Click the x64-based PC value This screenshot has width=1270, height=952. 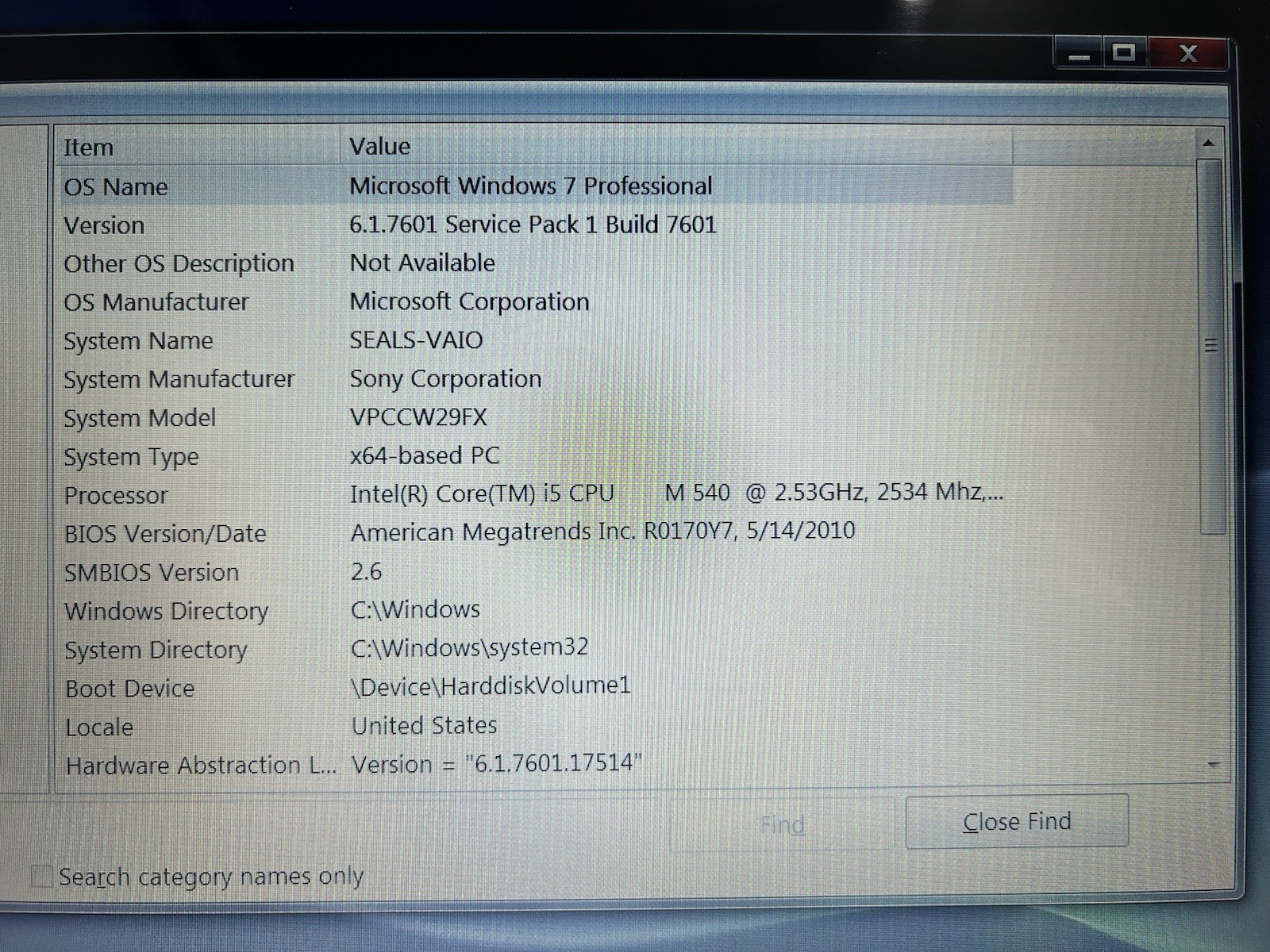coord(425,456)
